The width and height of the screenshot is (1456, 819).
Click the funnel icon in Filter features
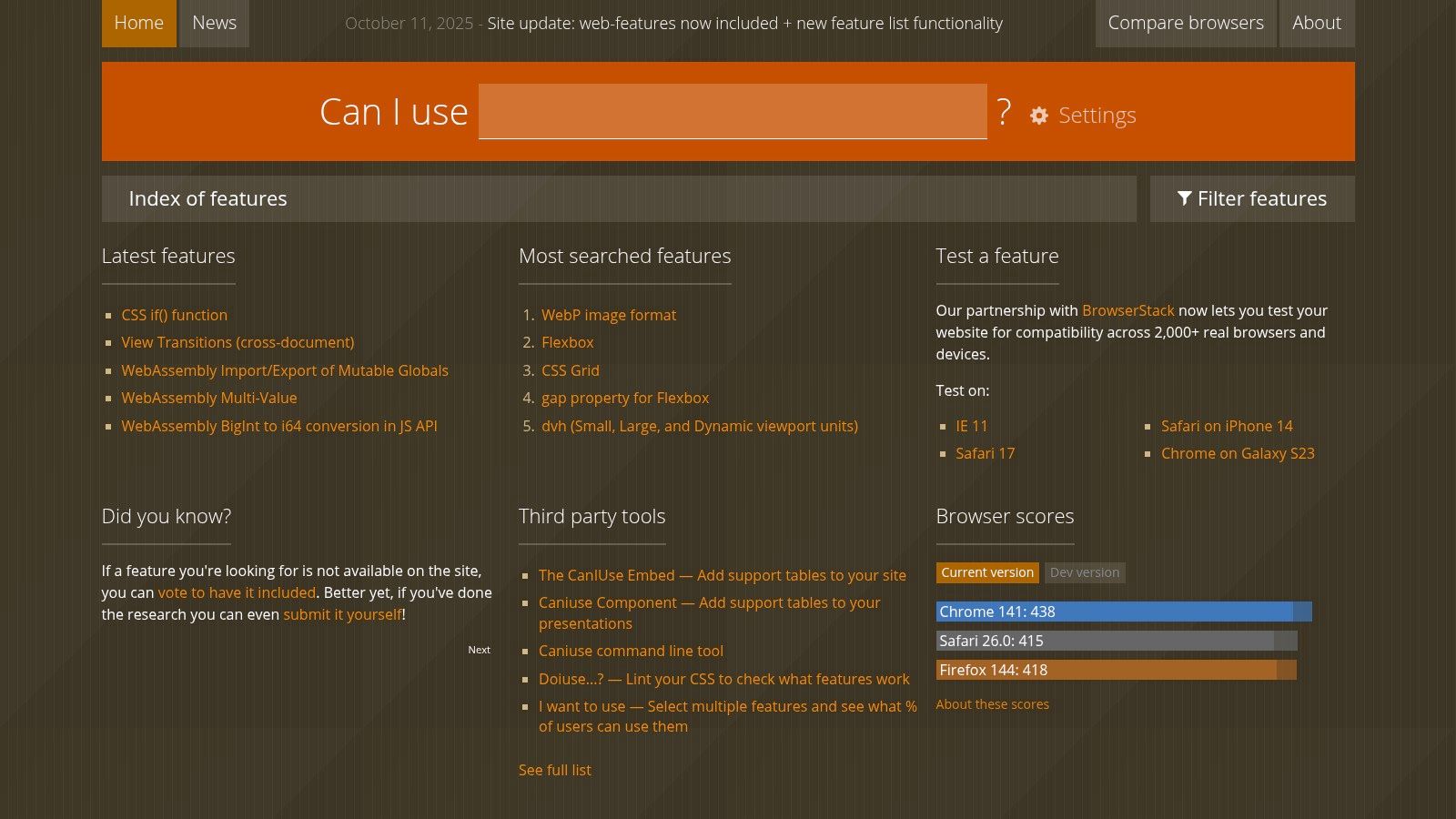1184,198
